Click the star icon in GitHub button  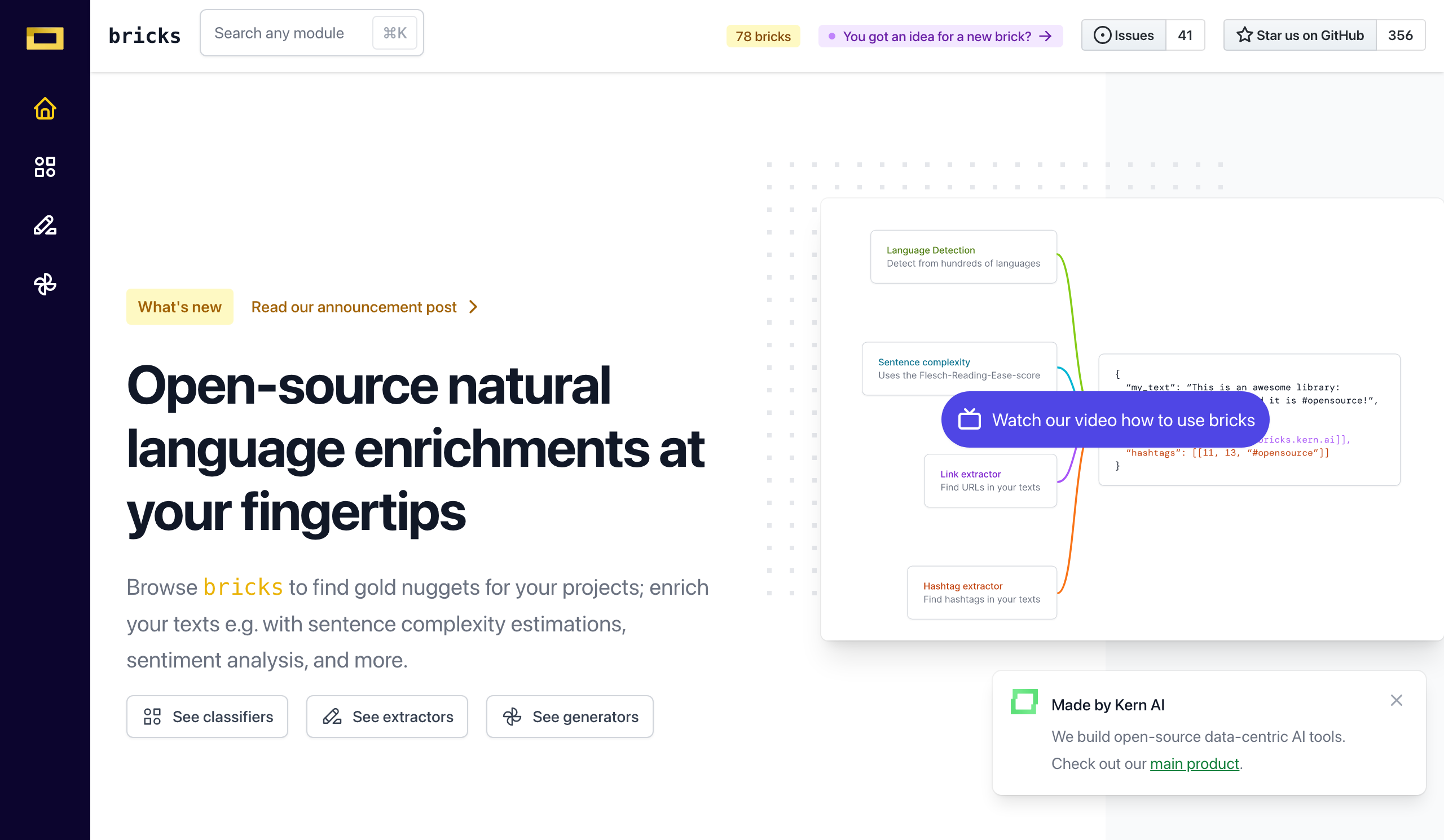(x=1244, y=35)
